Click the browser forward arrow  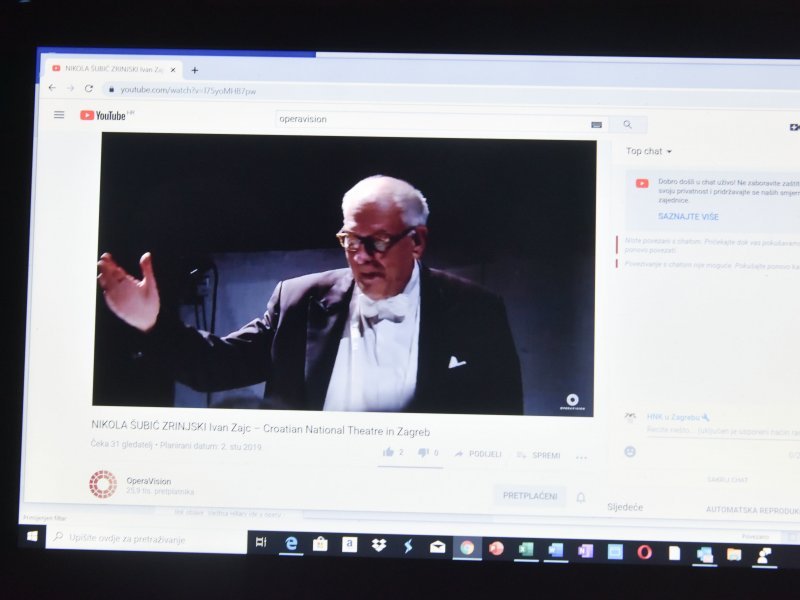(x=70, y=88)
